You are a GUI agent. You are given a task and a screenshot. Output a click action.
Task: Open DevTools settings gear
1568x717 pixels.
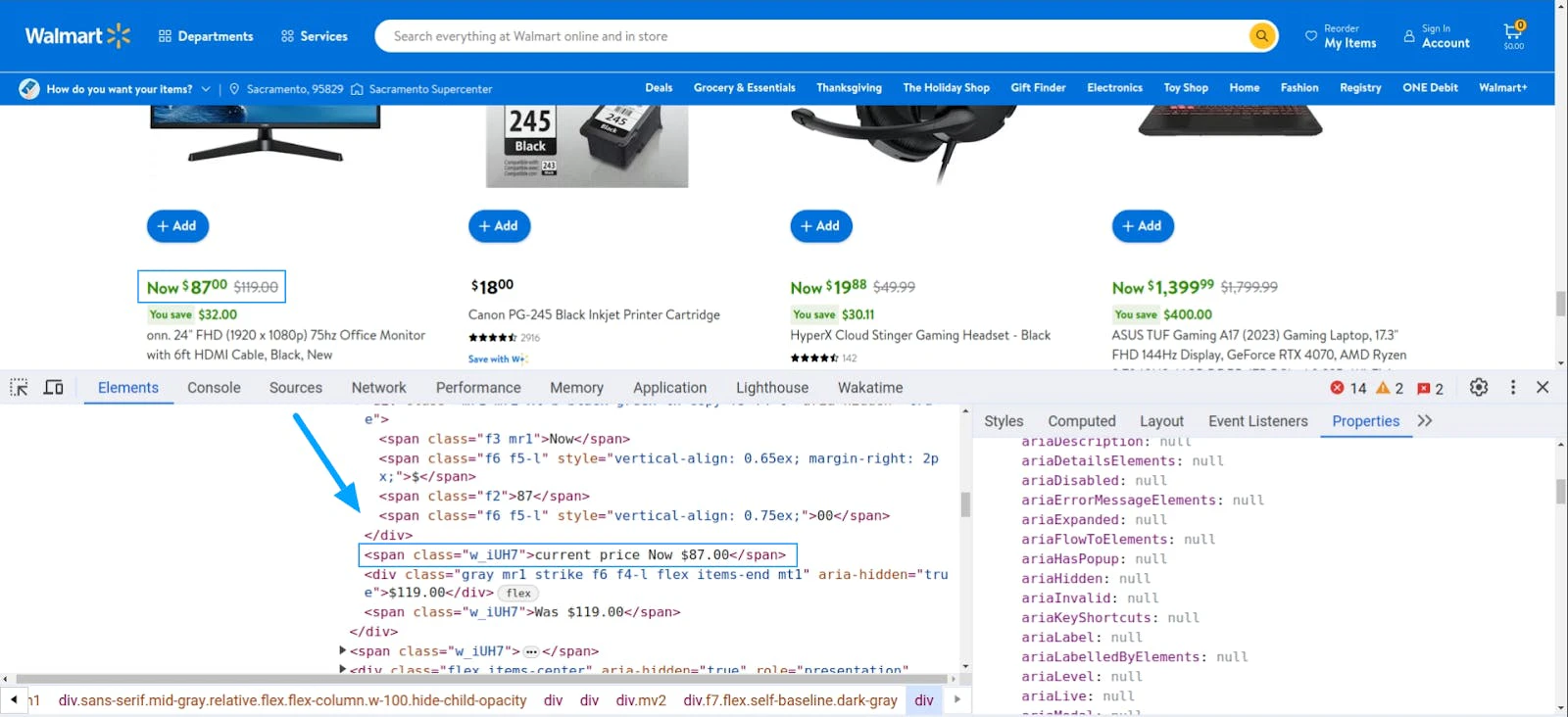click(x=1479, y=387)
